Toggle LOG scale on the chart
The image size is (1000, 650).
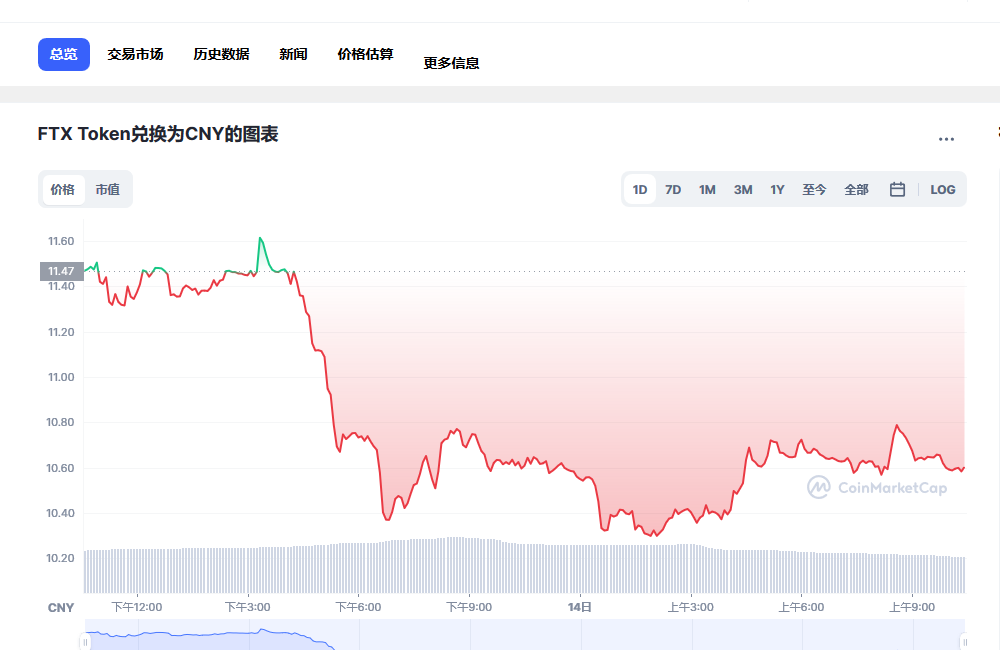(x=943, y=189)
